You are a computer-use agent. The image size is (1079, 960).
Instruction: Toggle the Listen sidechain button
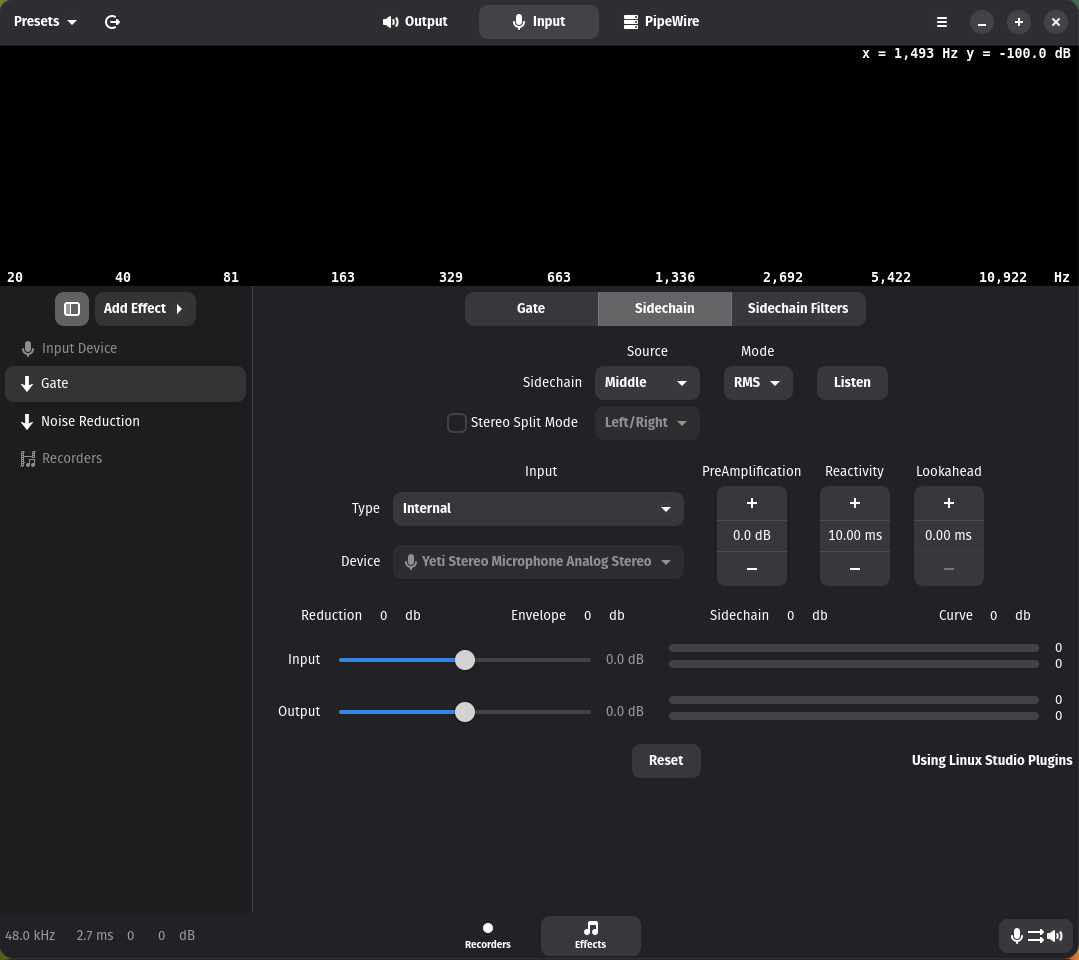coord(851,383)
